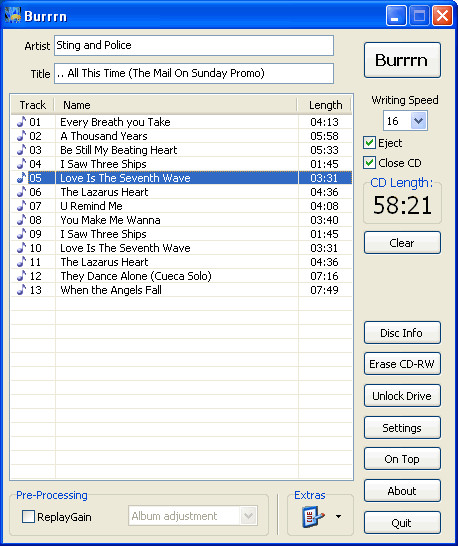The height and width of the screenshot is (546, 458).
Task: Select track 06 'The Lazarus Heart'
Action: pyautogui.click(x=181, y=192)
